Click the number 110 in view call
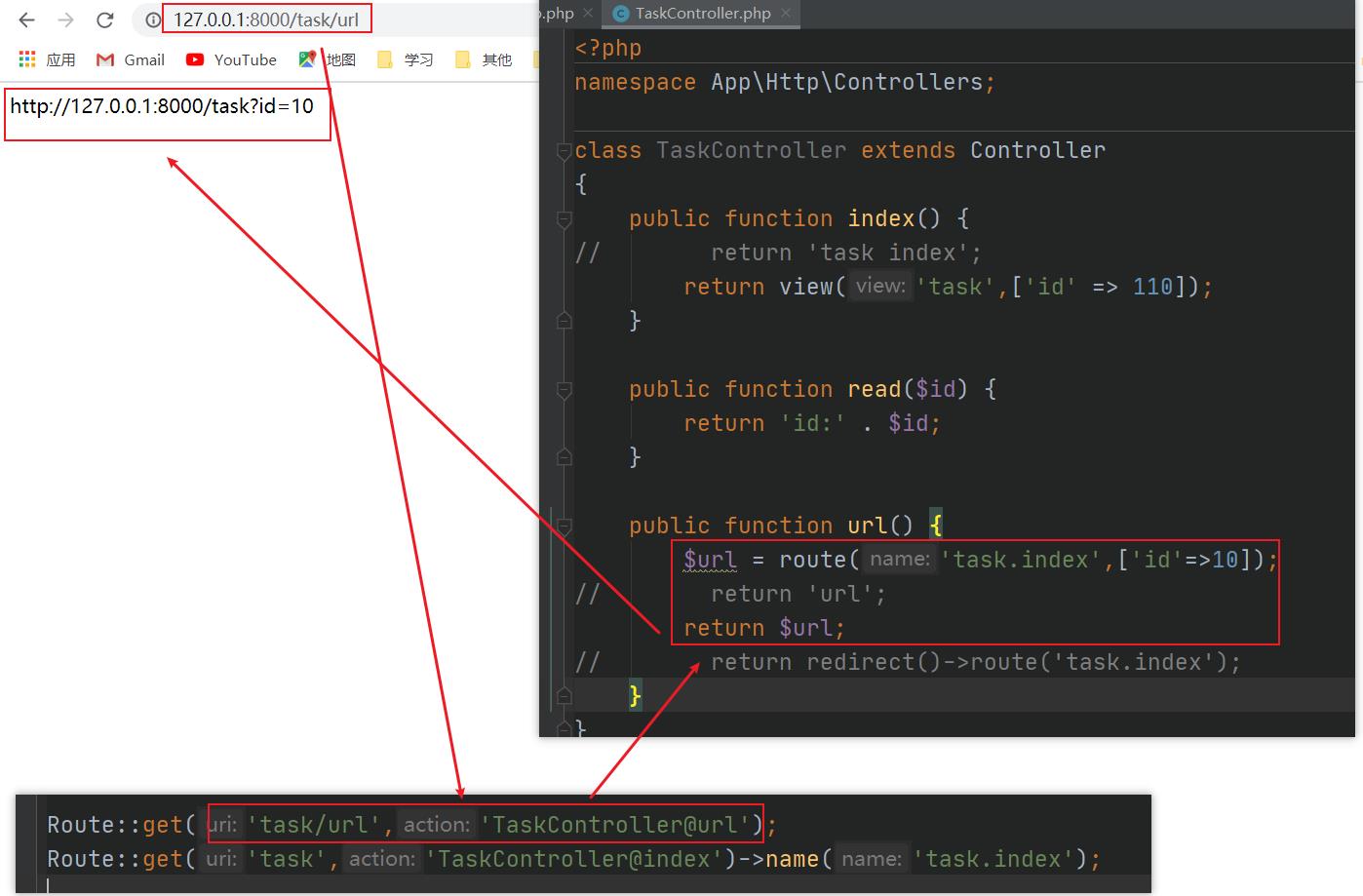This screenshot has width=1363, height=896. [1152, 287]
